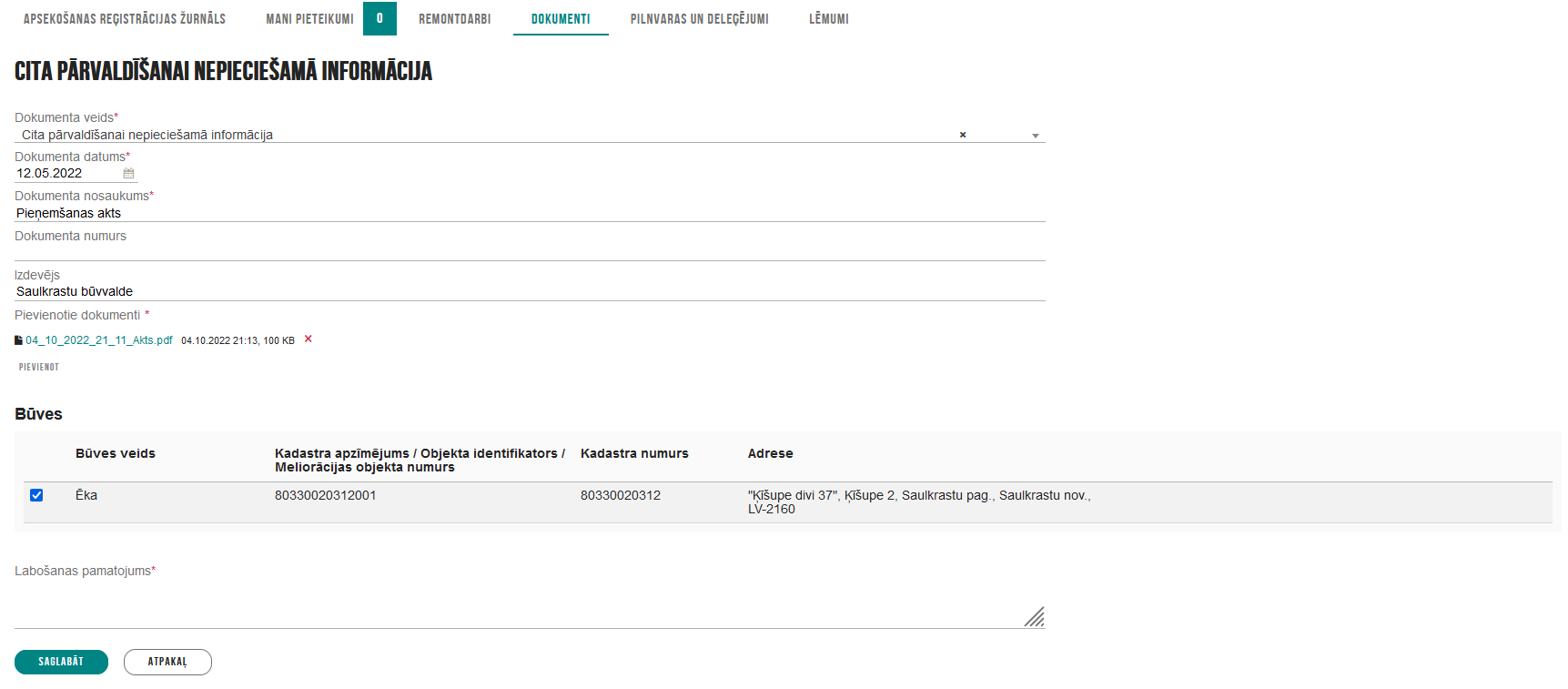Image resolution: width=1568 pixels, height=689 pixels.
Task: Open the Remontdarbi tab
Action: pyautogui.click(x=455, y=19)
